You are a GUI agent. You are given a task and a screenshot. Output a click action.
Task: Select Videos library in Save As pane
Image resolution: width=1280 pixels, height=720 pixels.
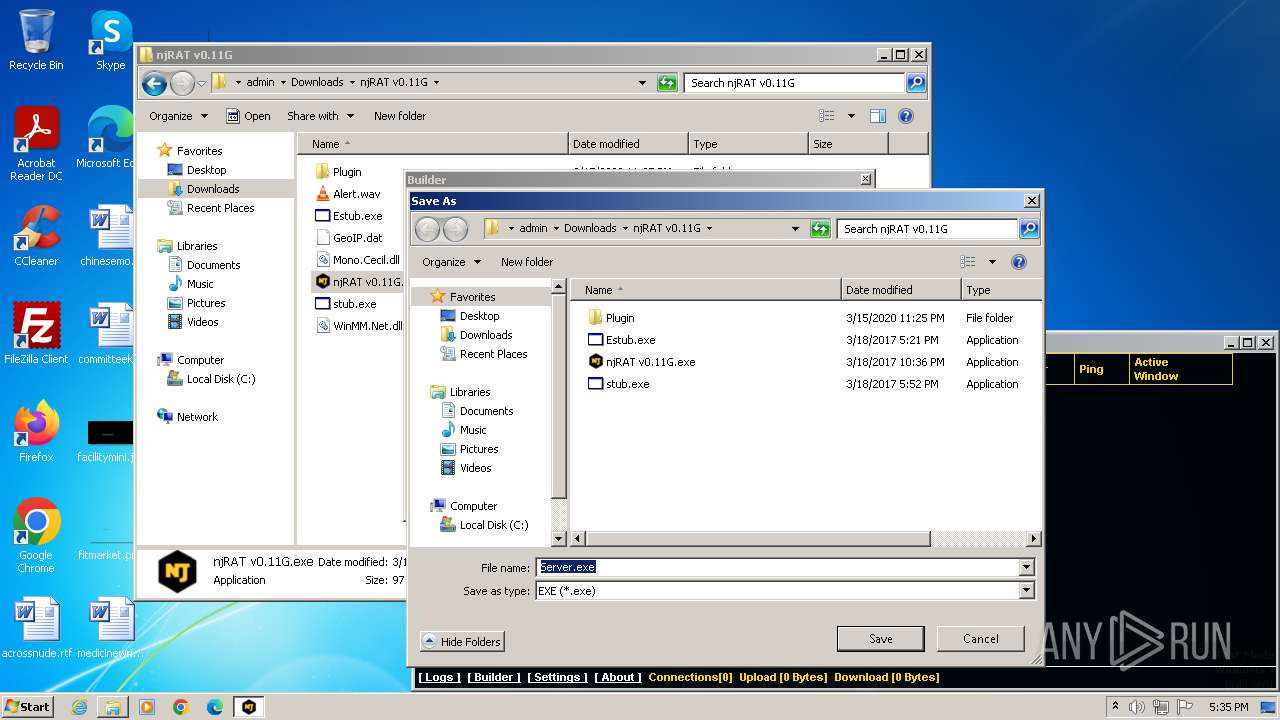(475, 468)
